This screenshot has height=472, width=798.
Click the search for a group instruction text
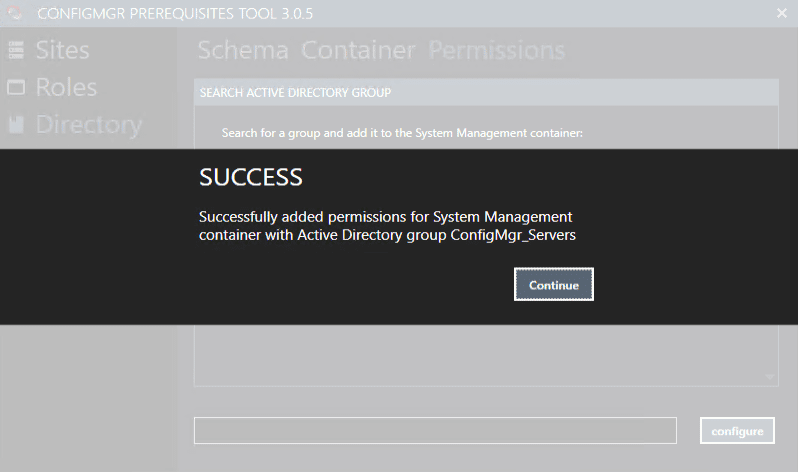point(401,132)
